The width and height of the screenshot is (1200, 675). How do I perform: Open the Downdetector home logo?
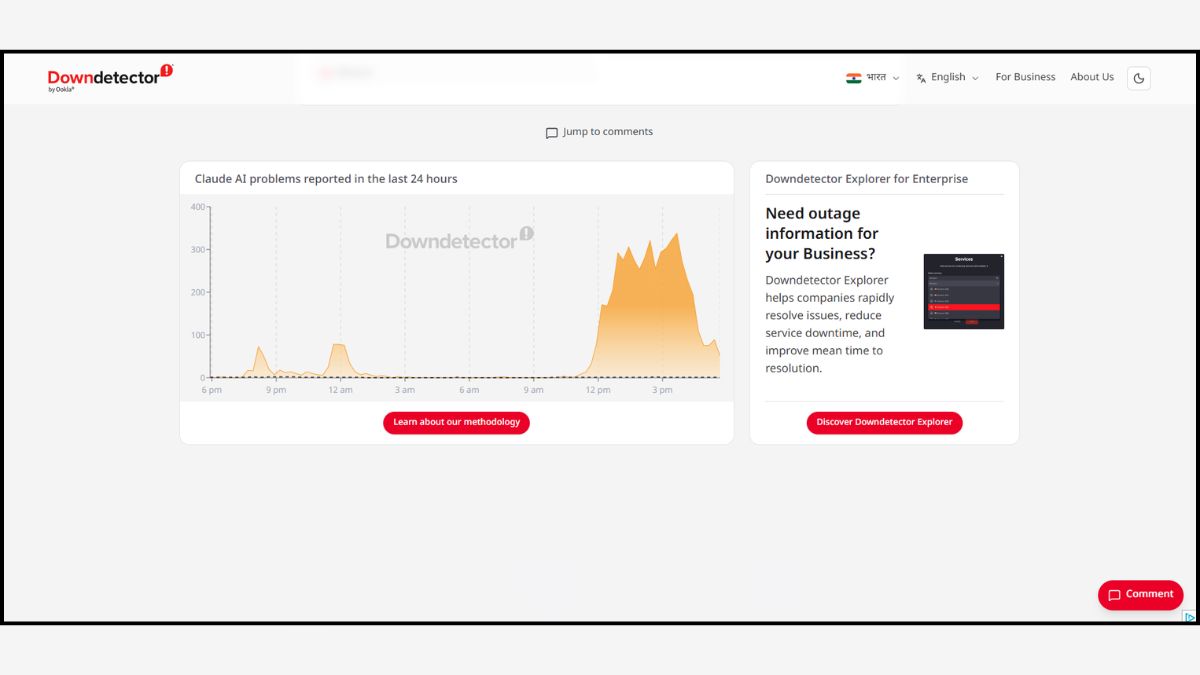(110, 78)
